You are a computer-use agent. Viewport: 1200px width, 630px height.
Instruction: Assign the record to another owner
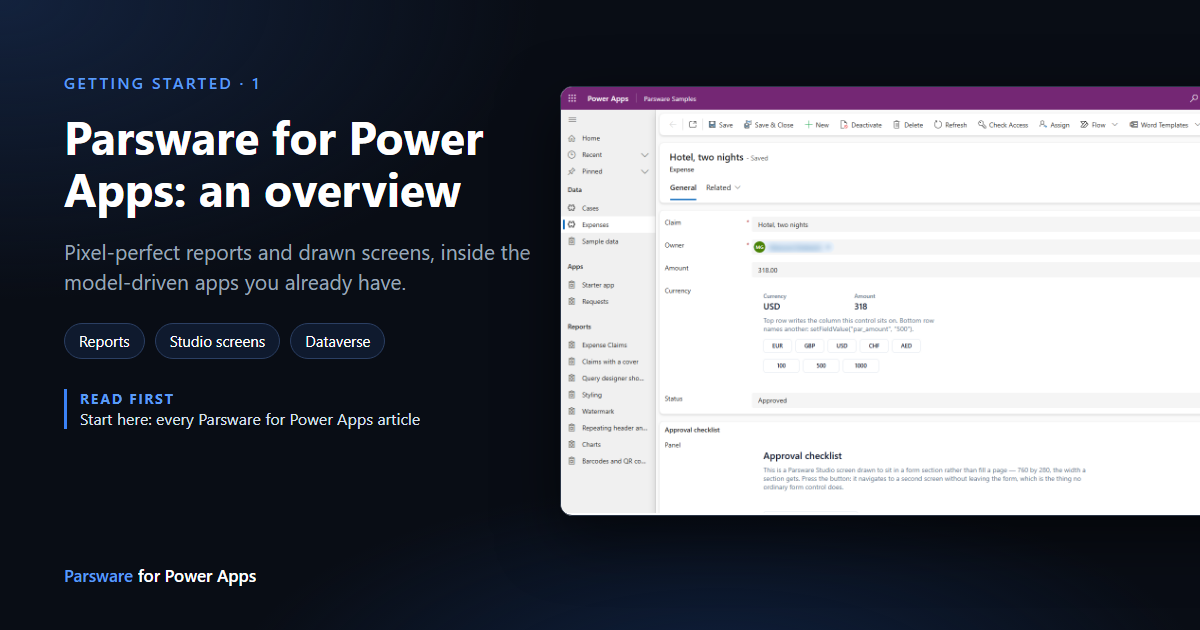[x=1054, y=125]
